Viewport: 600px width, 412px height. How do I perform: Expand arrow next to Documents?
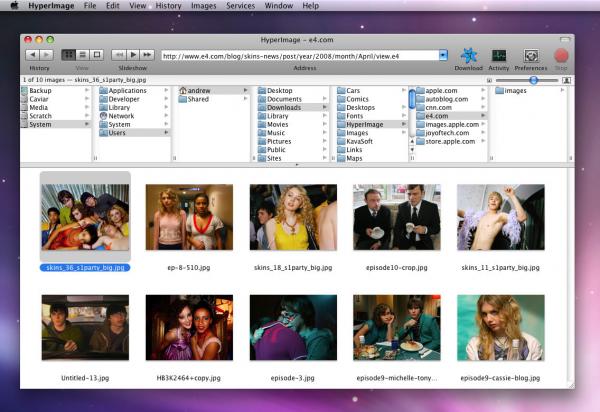coord(324,99)
